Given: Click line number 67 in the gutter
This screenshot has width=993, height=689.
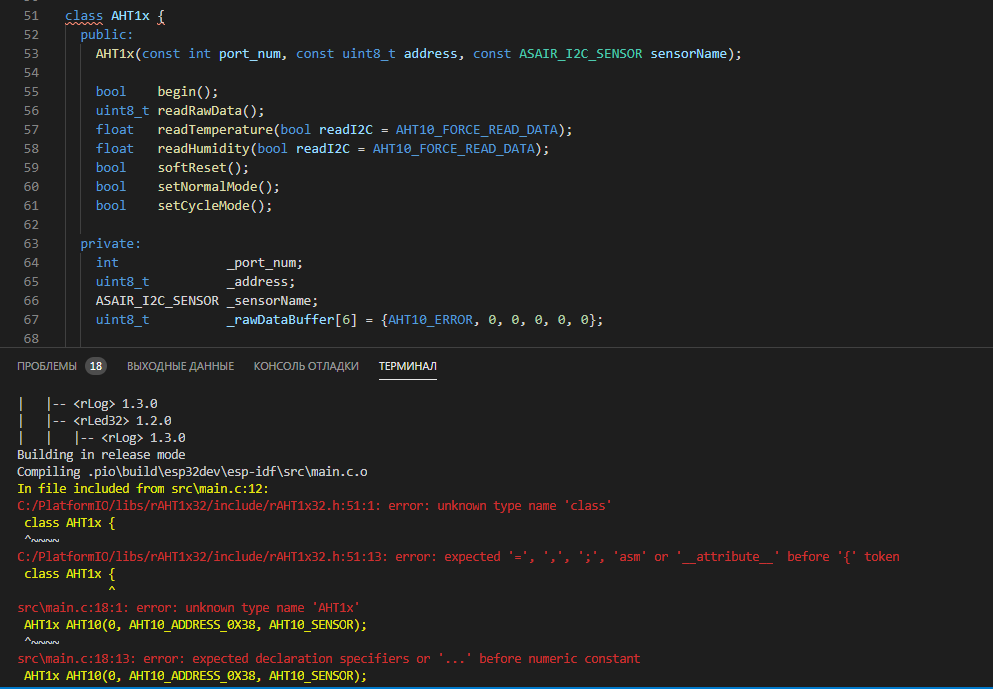Looking at the screenshot, I should (x=32, y=320).
